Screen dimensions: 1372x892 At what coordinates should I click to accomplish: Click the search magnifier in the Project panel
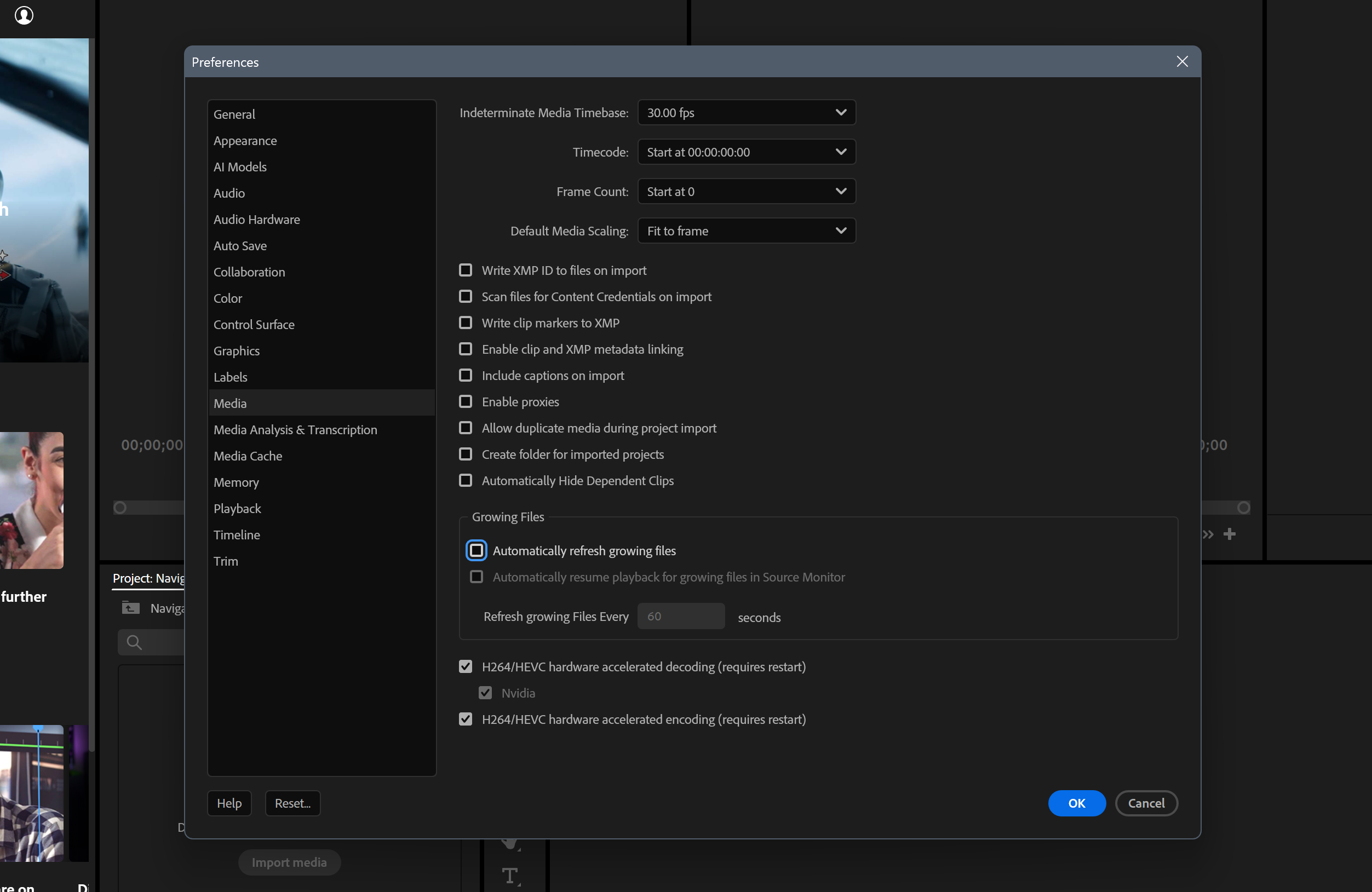[x=134, y=642]
